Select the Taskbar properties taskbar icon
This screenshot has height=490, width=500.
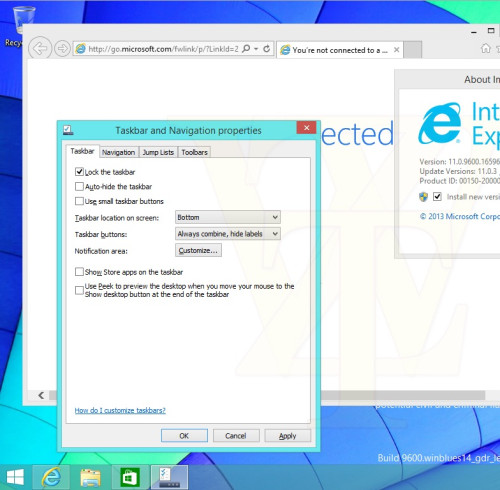(x=169, y=477)
